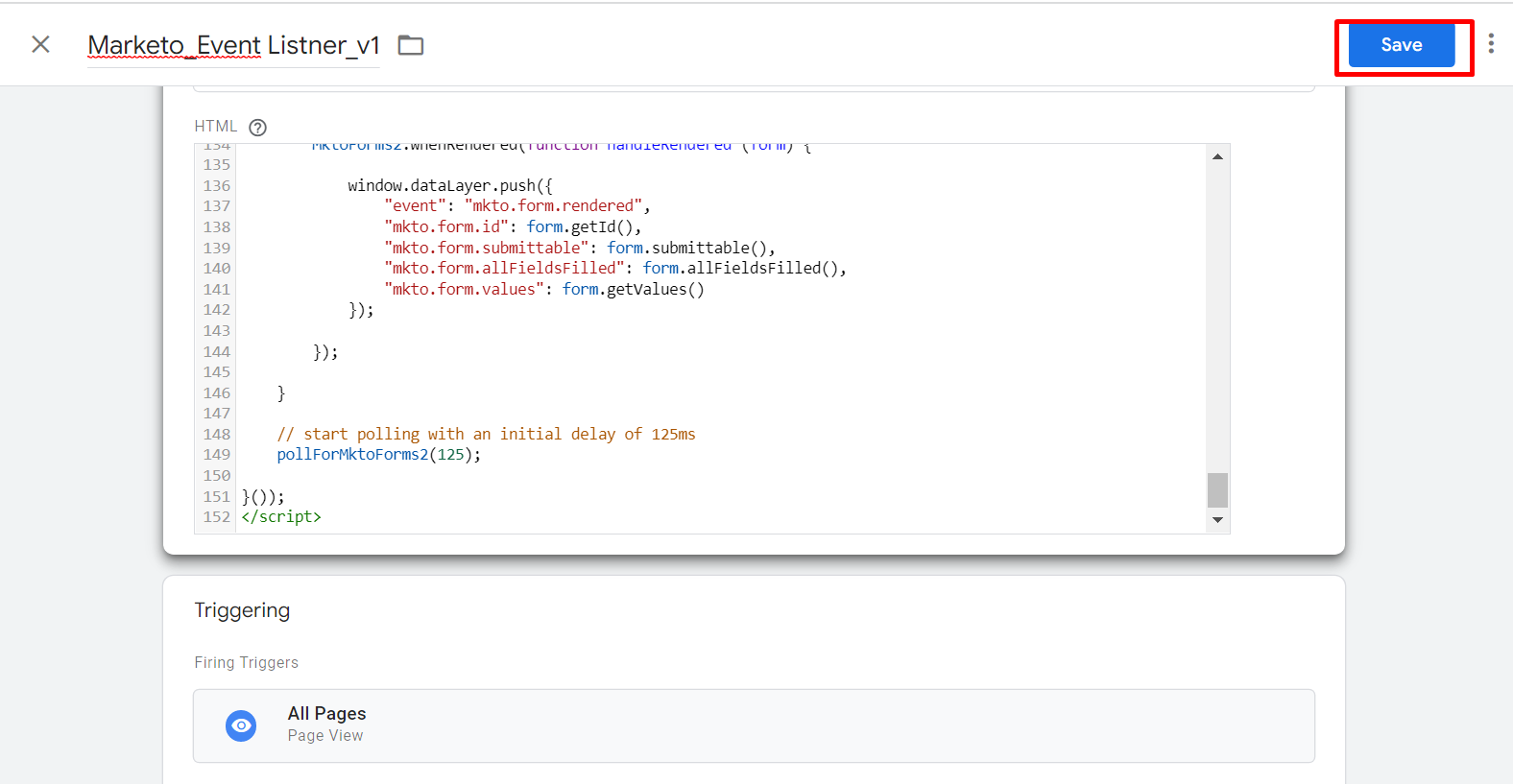Click the start polling comment line
1513x784 pixels.
[x=486, y=434]
